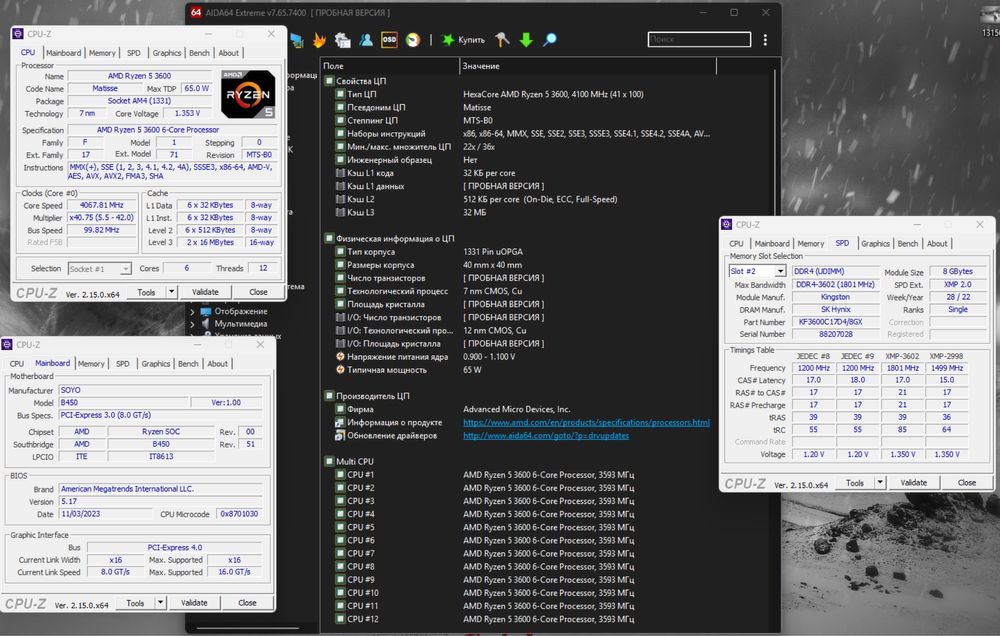Click Close button in Mainboard window
The width and height of the screenshot is (1000, 636).
tap(247, 603)
